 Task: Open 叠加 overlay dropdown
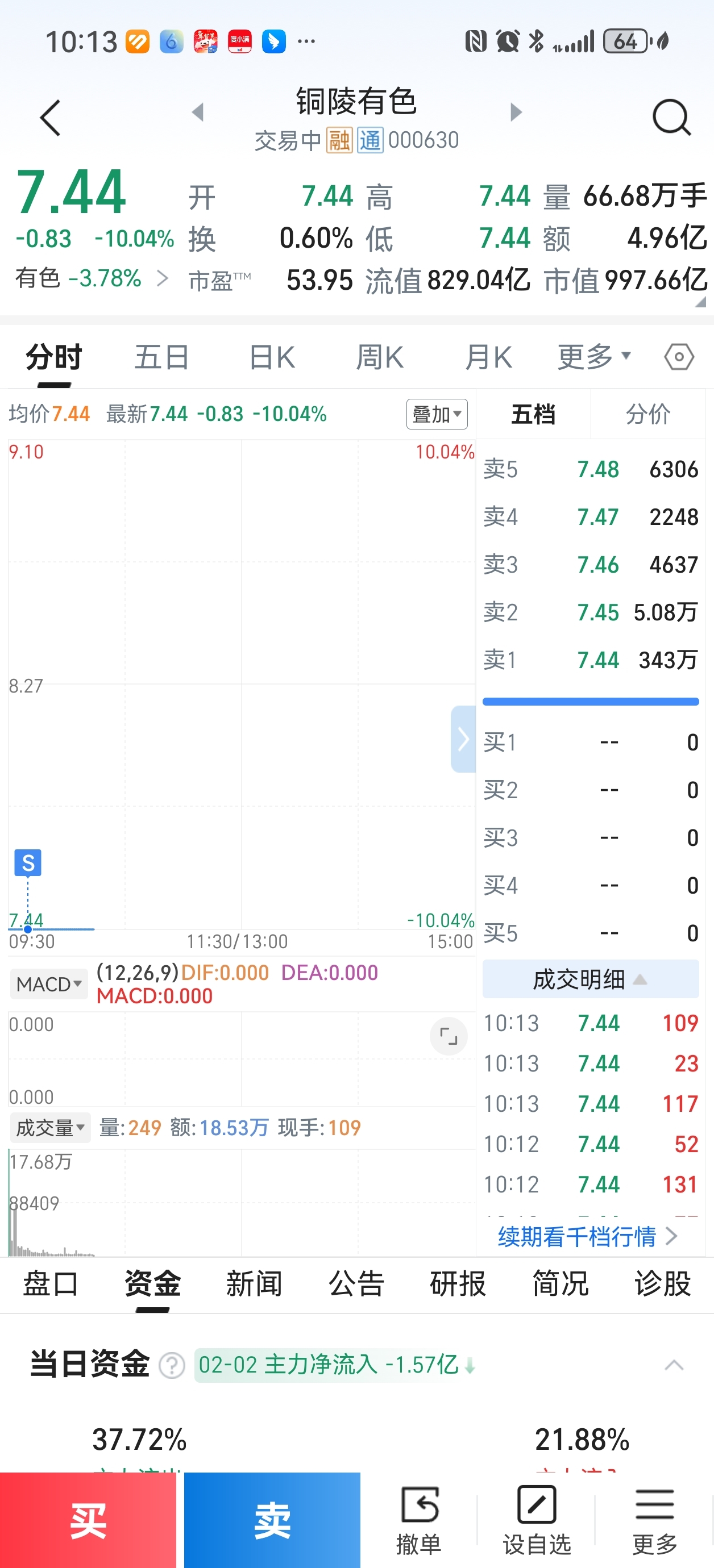coord(437,415)
